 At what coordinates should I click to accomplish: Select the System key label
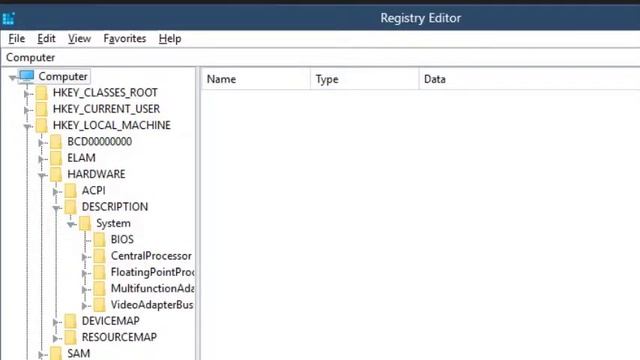(113, 223)
